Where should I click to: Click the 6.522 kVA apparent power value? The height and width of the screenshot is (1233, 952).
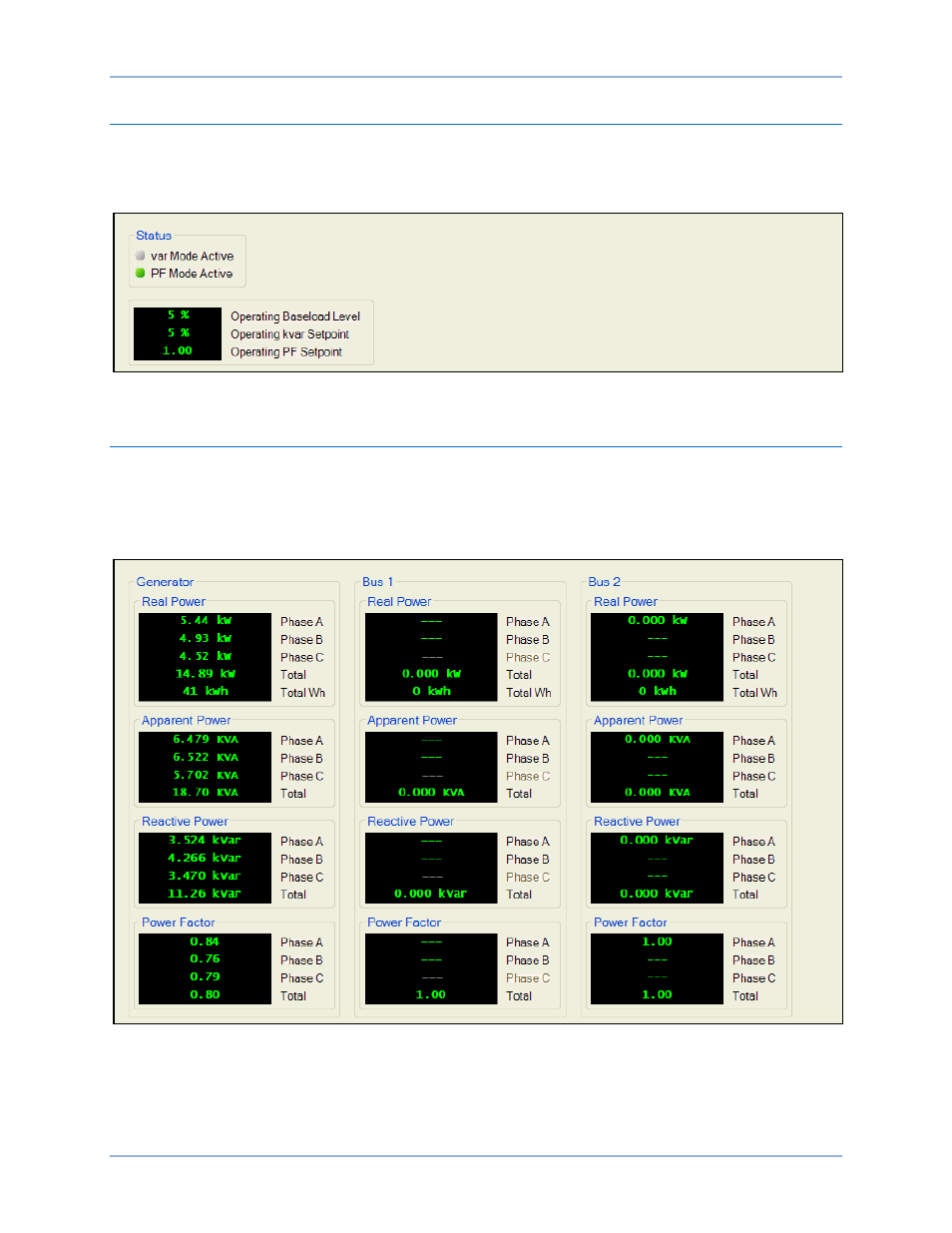click(206, 758)
